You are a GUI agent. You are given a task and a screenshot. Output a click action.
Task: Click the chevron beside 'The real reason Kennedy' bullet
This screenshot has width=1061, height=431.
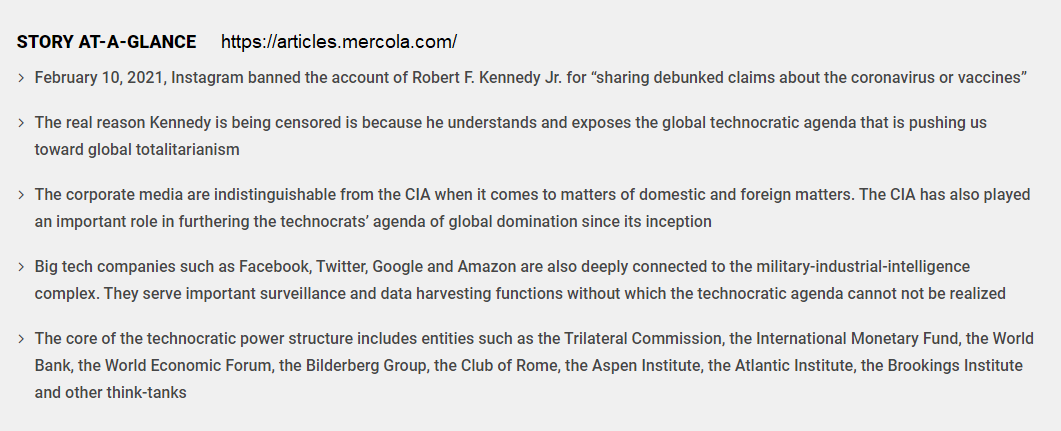22,123
